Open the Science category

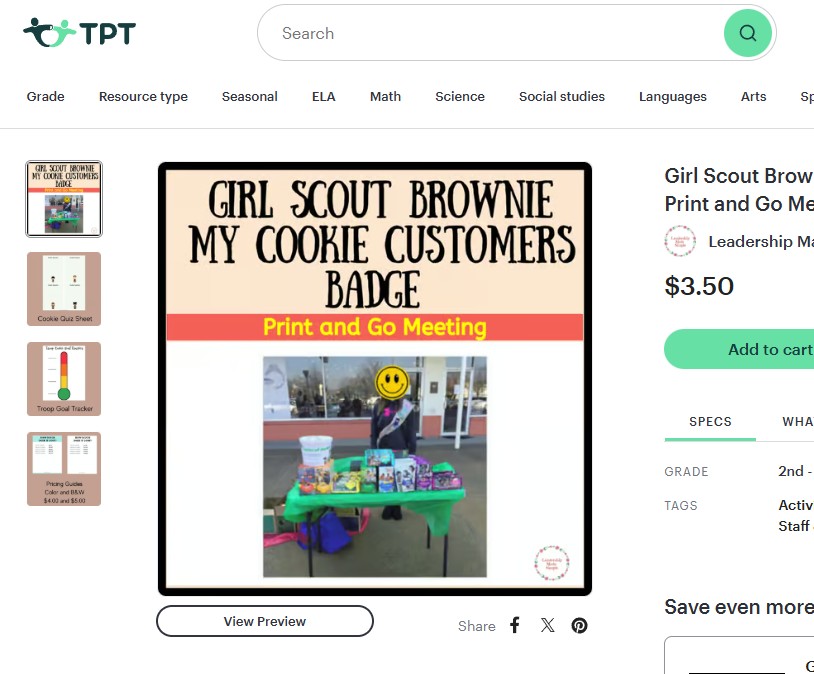point(460,97)
